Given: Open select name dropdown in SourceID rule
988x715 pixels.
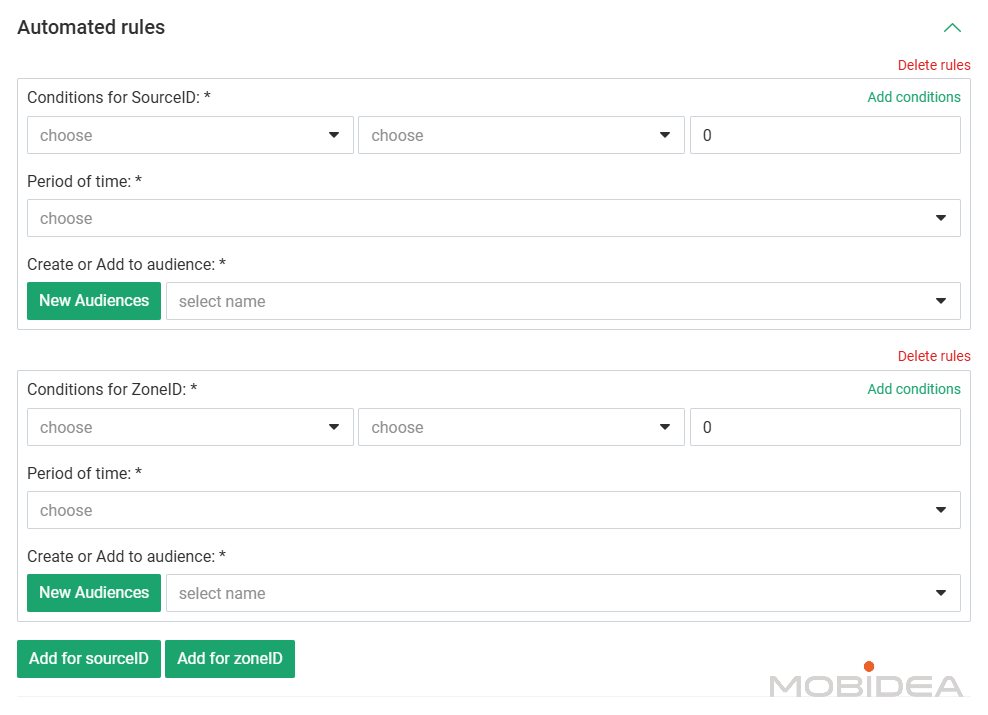Looking at the screenshot, I should pyautogui.click(x=563, y=301).
